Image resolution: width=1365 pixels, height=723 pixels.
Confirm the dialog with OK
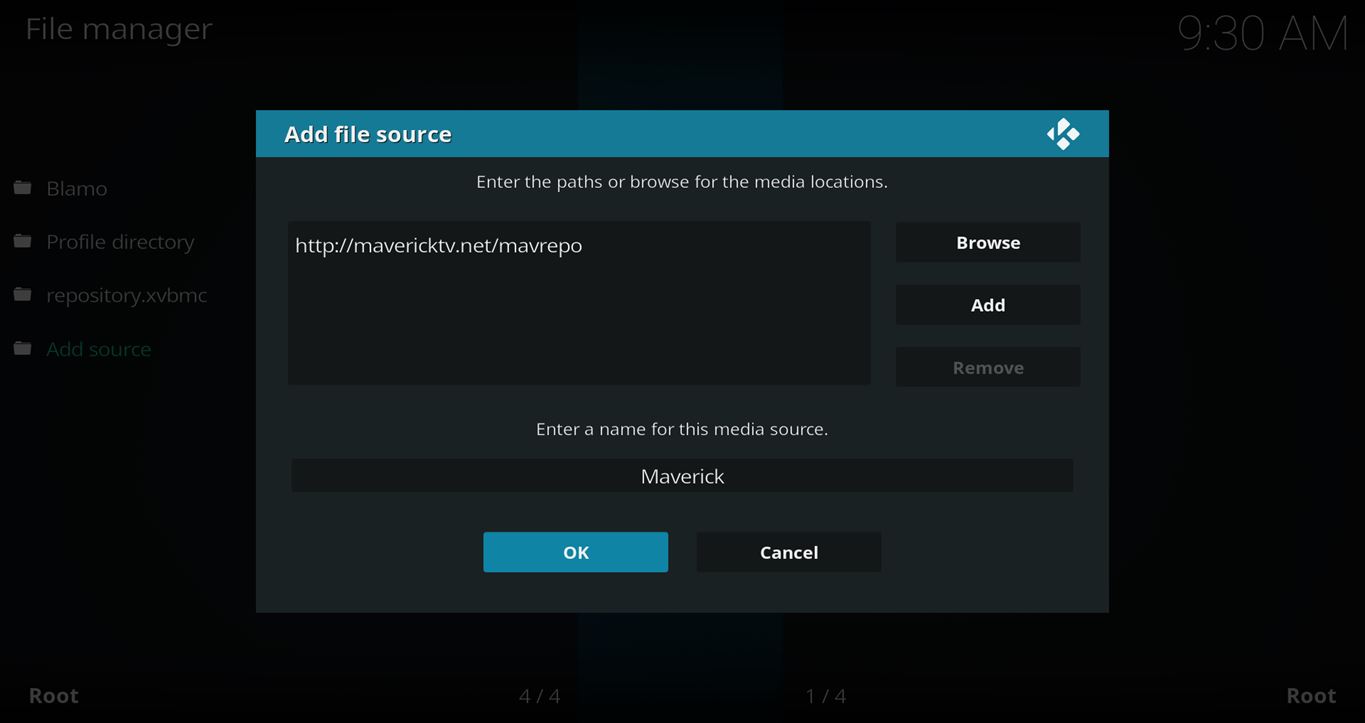pos(575,552)
